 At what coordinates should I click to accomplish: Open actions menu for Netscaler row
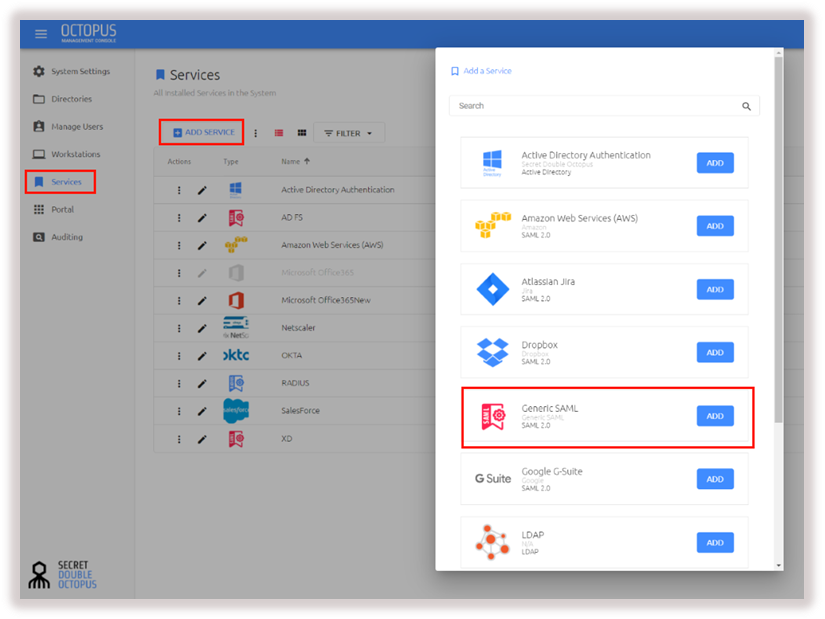point(179,328)
